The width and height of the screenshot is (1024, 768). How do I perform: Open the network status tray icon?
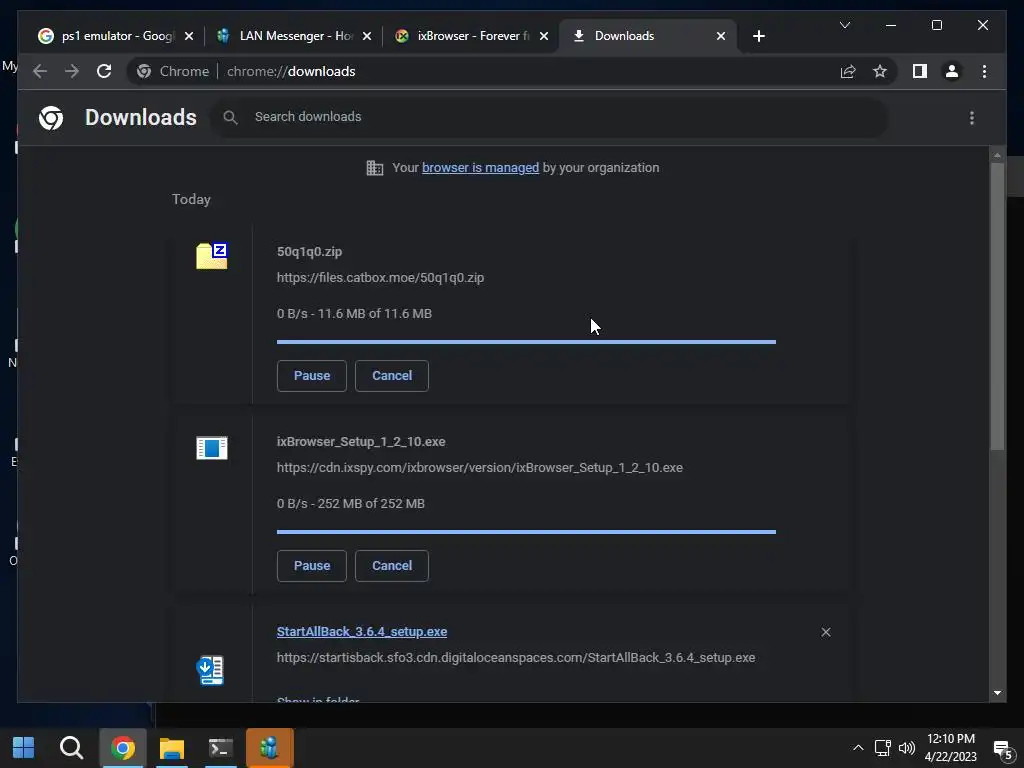883,748
